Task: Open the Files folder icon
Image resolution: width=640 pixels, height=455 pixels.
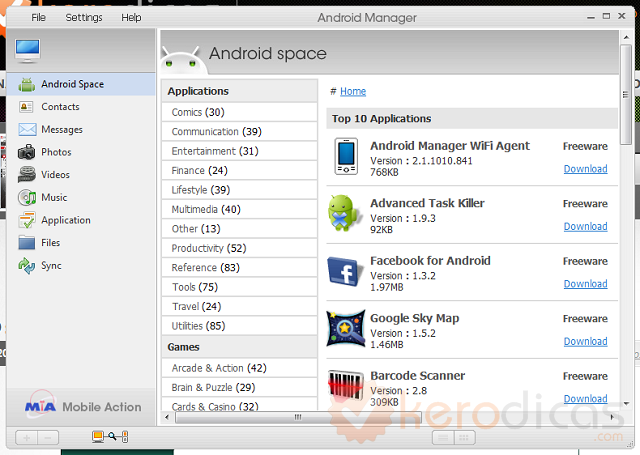Action: pos(27,243)
